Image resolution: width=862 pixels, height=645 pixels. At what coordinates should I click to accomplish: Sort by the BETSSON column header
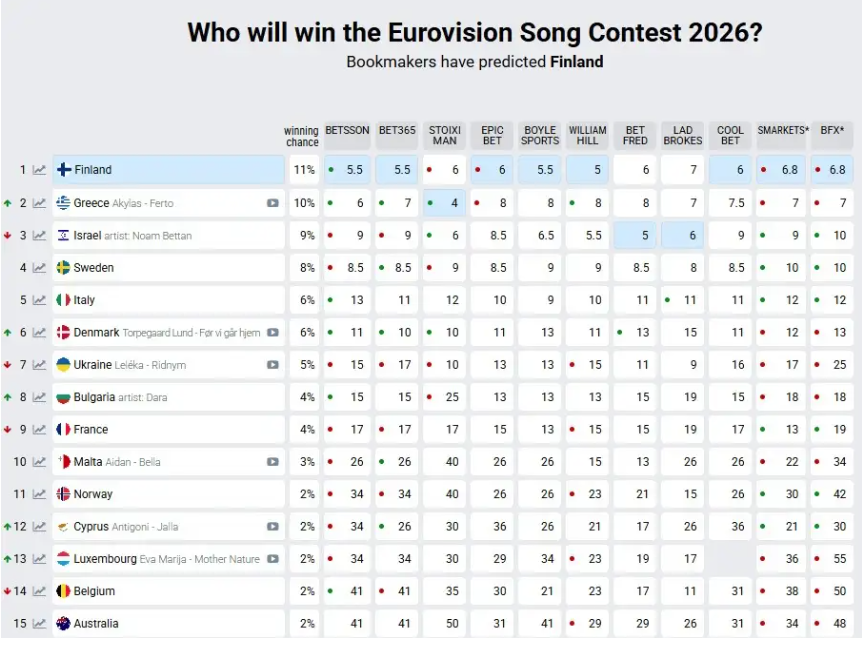(x=347, y=131)
